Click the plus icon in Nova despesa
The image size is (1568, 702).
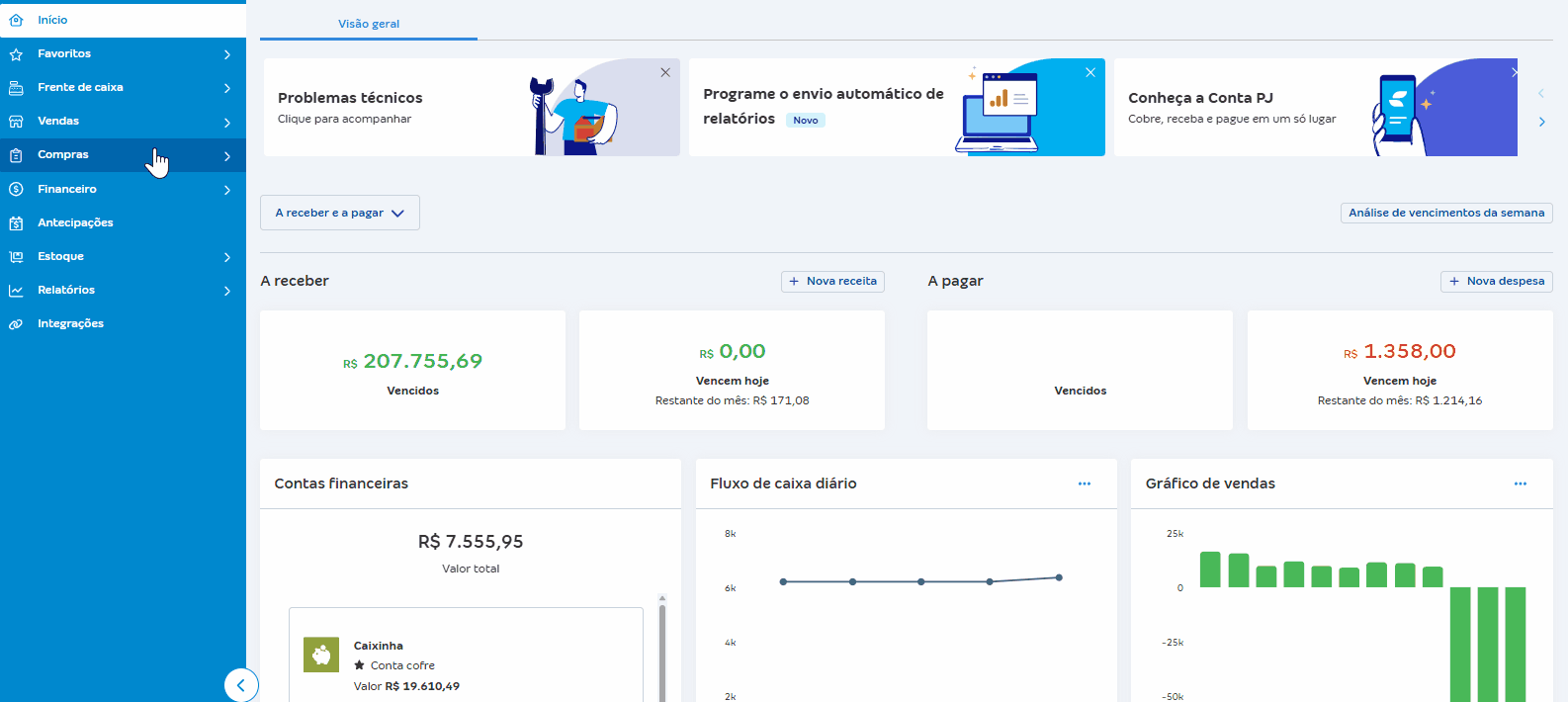1454,282
